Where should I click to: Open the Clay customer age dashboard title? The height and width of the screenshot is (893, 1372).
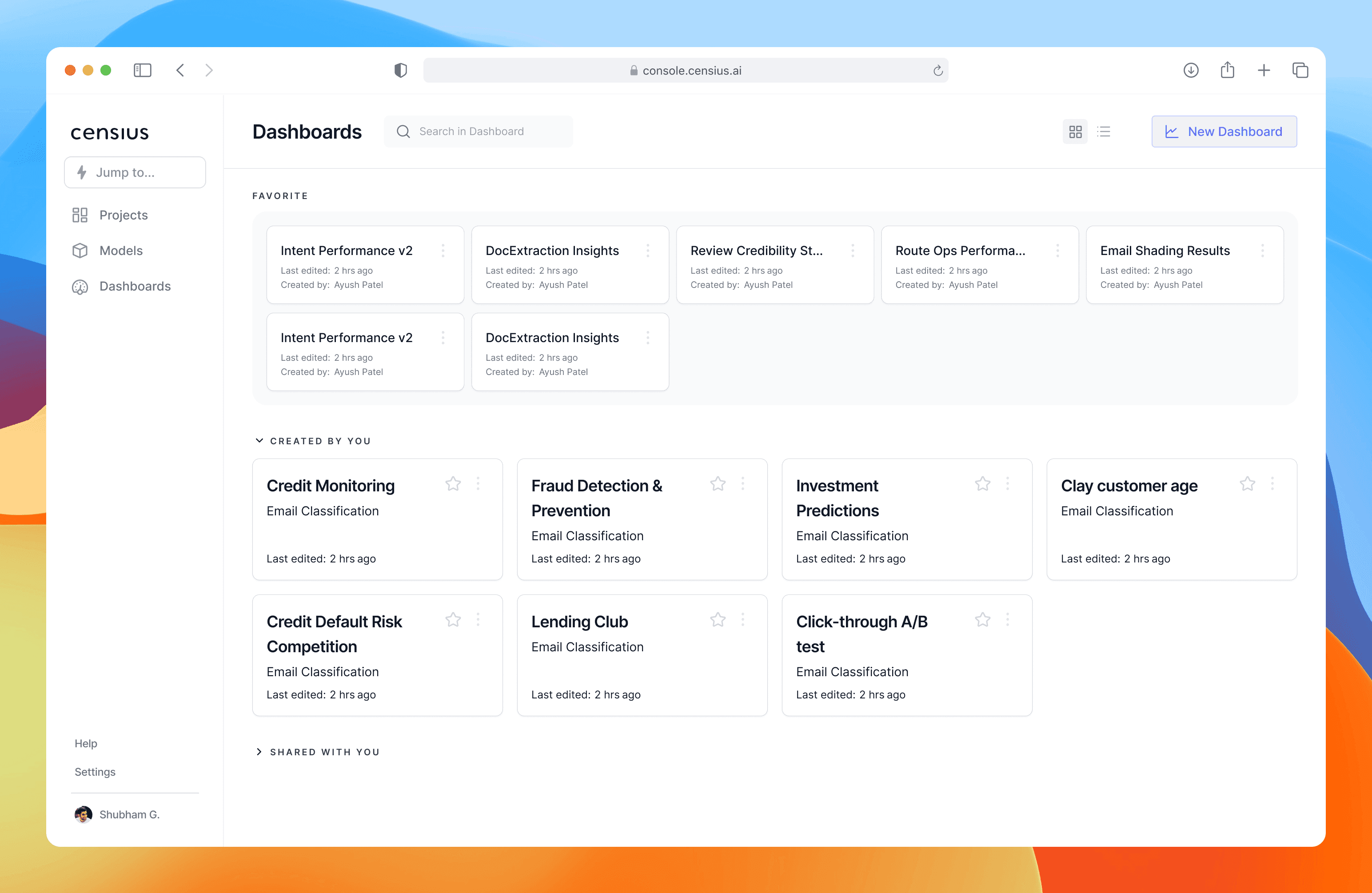click(x=1129, y=486)
